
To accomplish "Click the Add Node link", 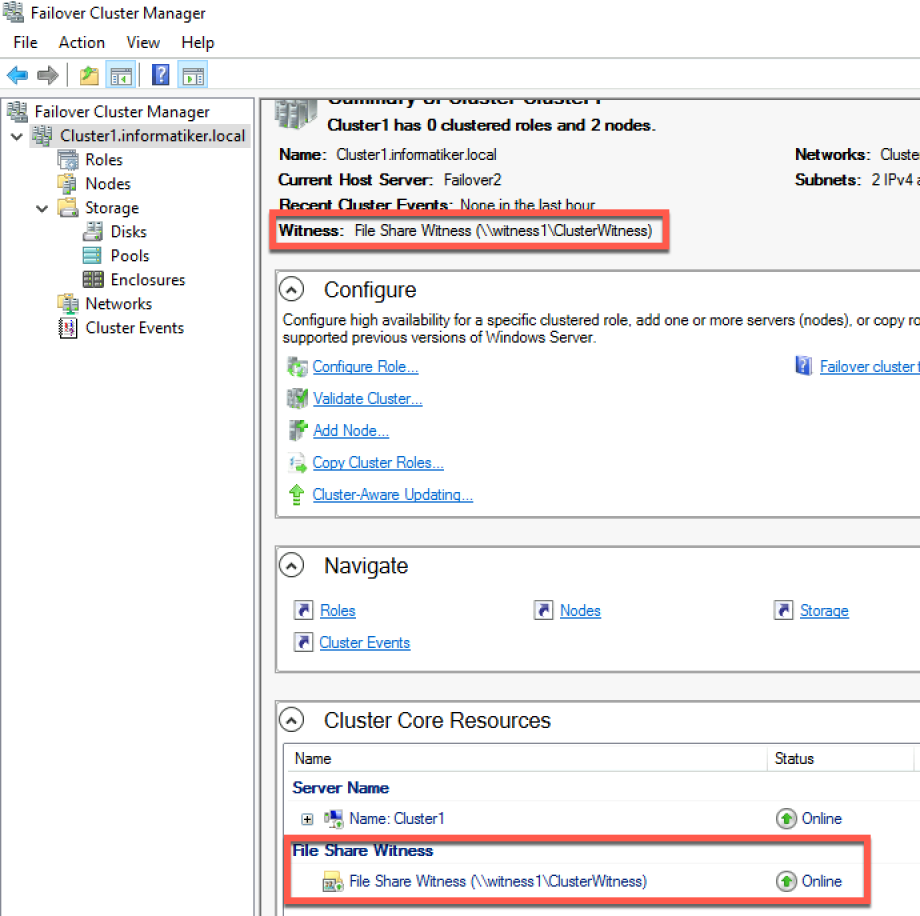I will point(350,430).
